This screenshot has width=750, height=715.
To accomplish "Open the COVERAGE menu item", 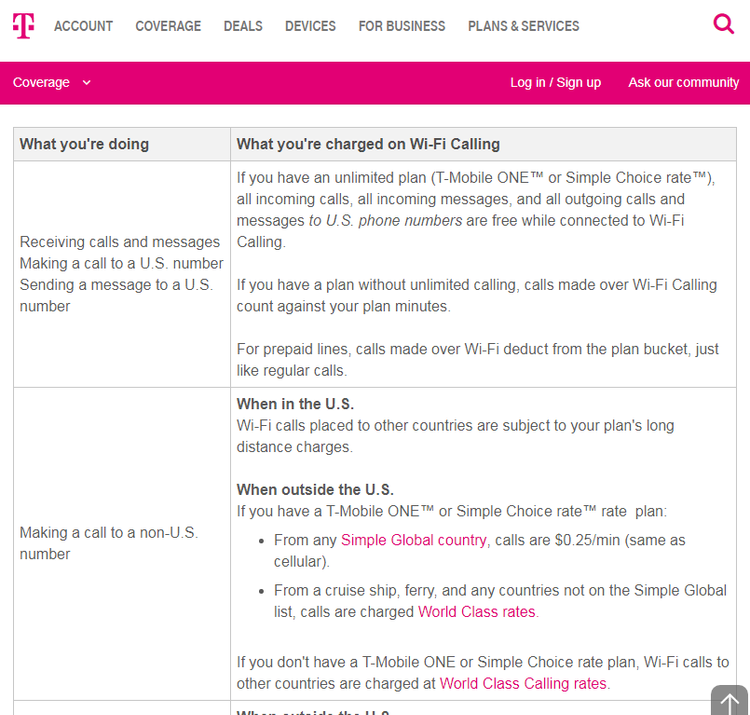I will click(x=168, y=26).
